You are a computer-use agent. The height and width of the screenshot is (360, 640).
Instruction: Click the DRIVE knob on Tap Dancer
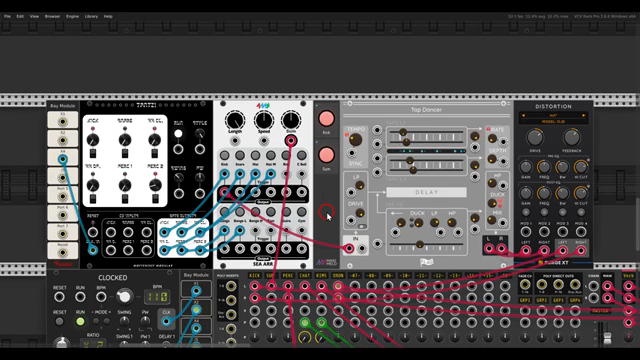click(360, 213)
